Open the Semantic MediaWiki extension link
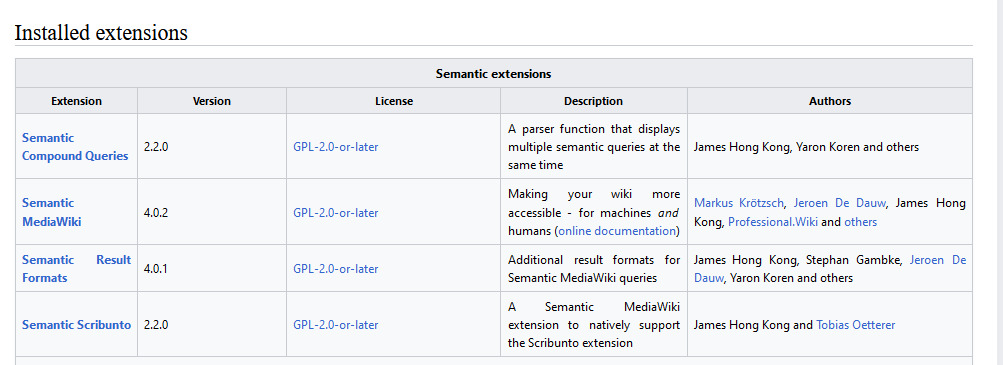The height and width of the screenshot is (365, 1003). point(51,212)
